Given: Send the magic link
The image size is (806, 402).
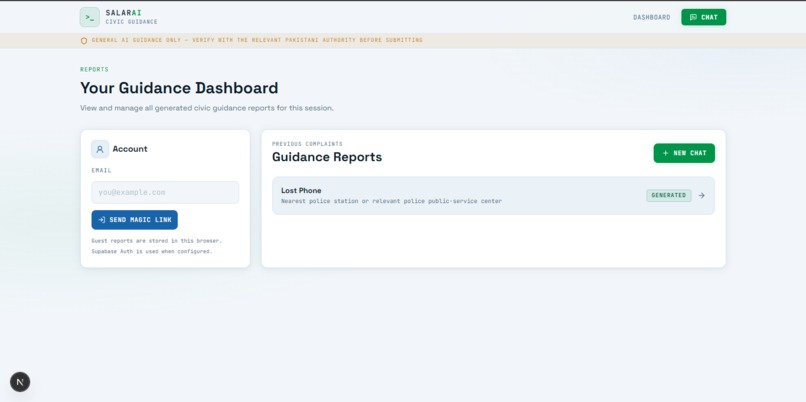Looking at the screenshot, I should 135,220.
